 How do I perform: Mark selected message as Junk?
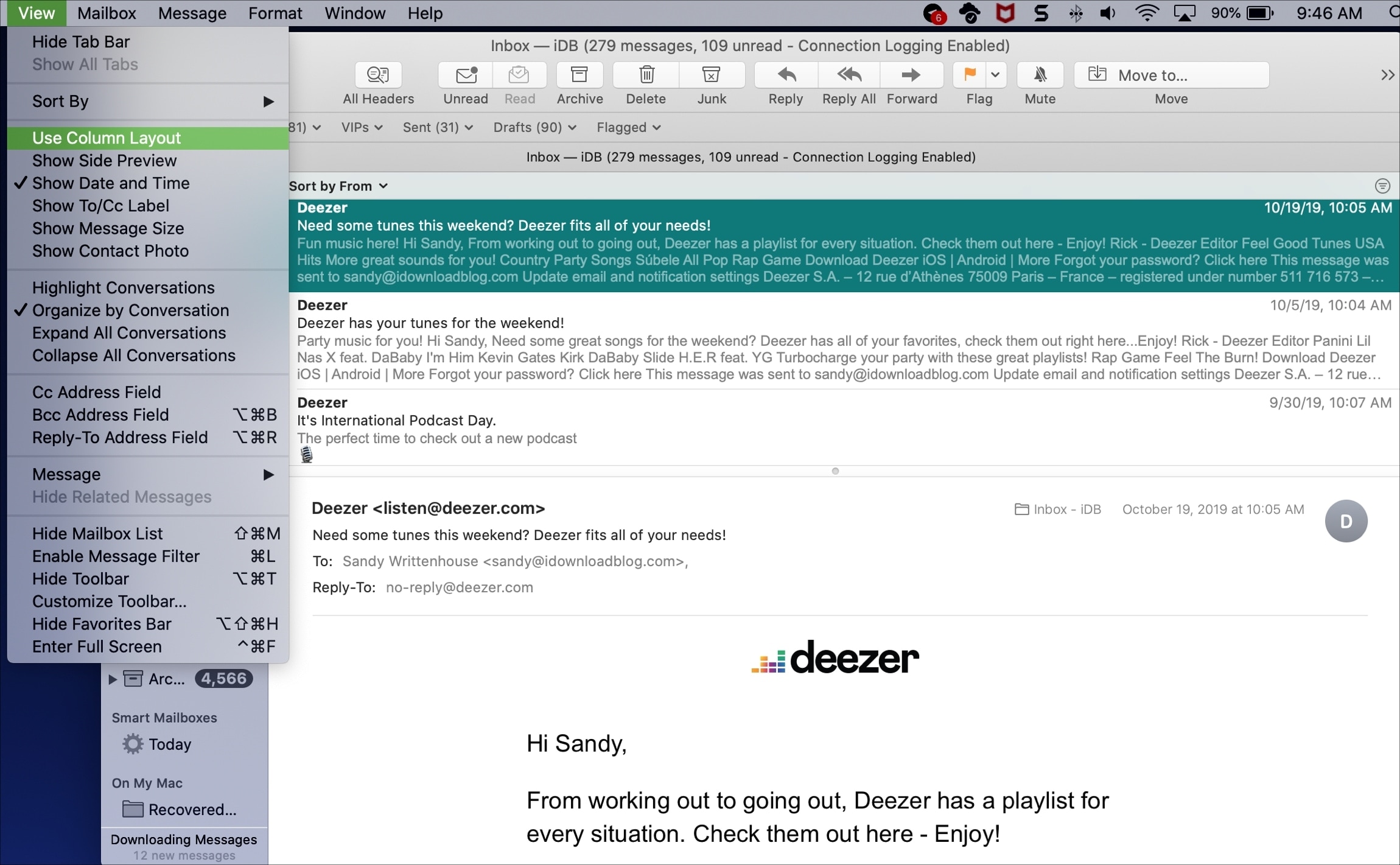(712, 75)
